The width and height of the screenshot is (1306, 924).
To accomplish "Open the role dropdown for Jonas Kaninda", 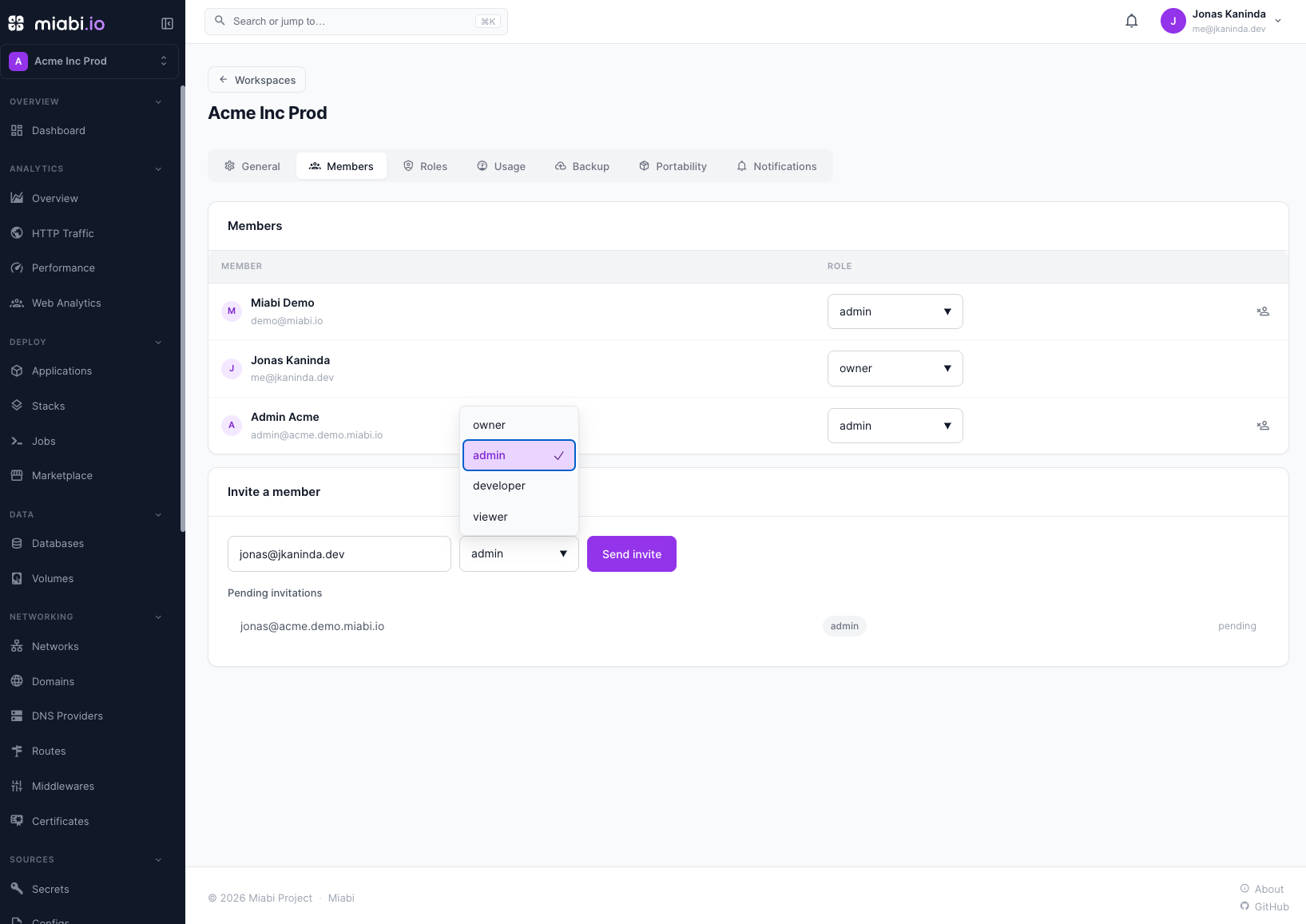I will [895, 368].
